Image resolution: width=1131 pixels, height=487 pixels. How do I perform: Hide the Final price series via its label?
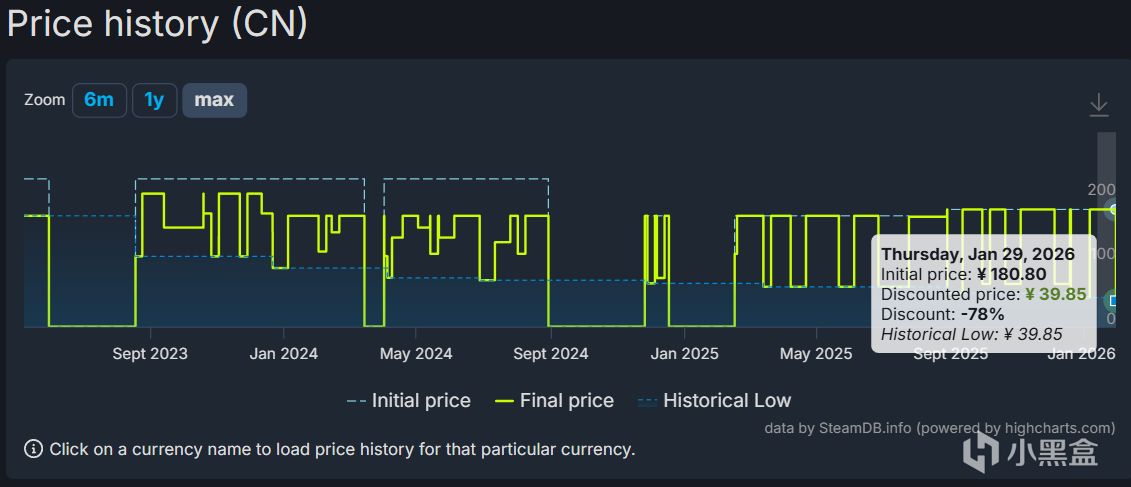[566, 401]
